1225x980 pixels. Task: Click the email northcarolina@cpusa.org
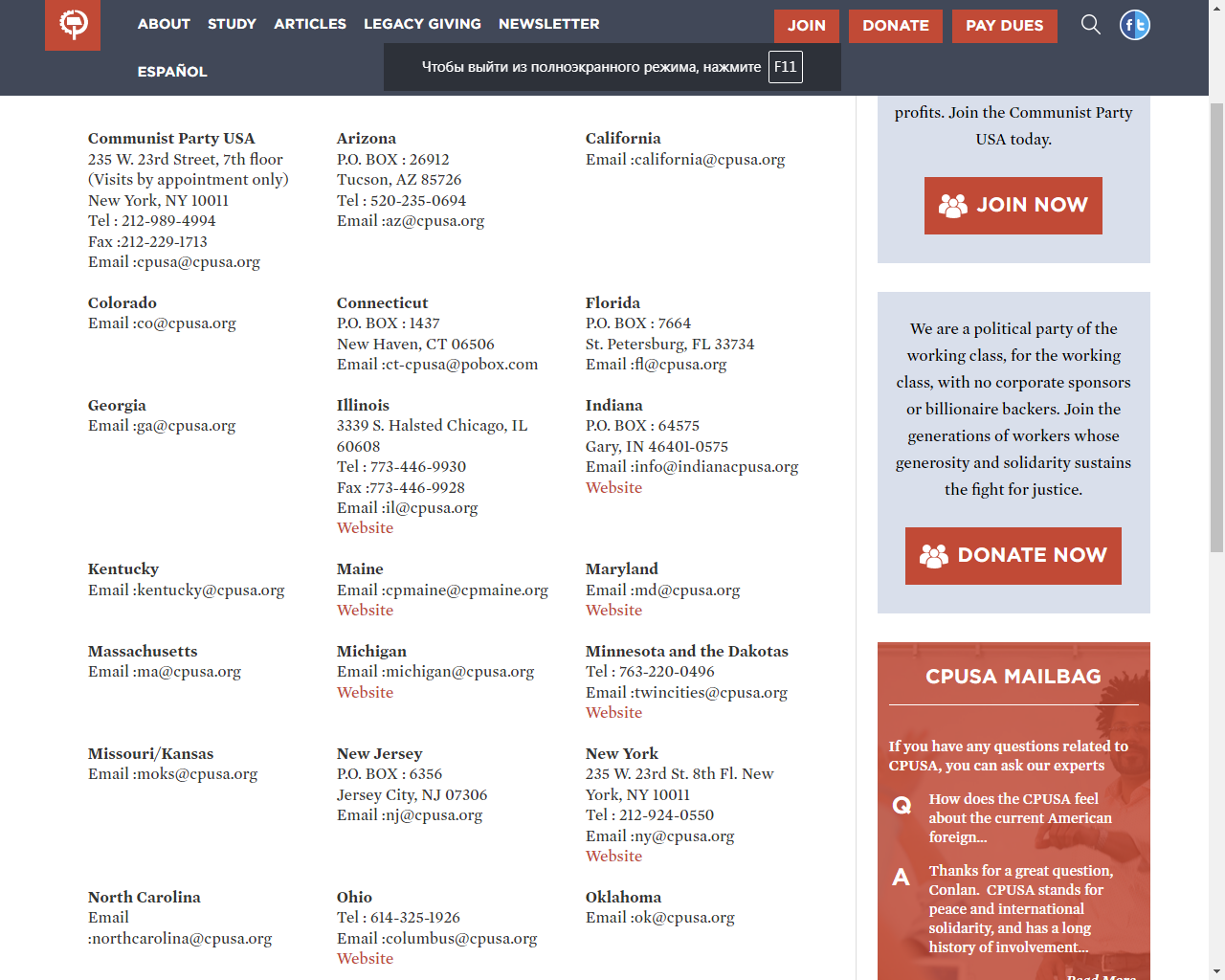180,939
